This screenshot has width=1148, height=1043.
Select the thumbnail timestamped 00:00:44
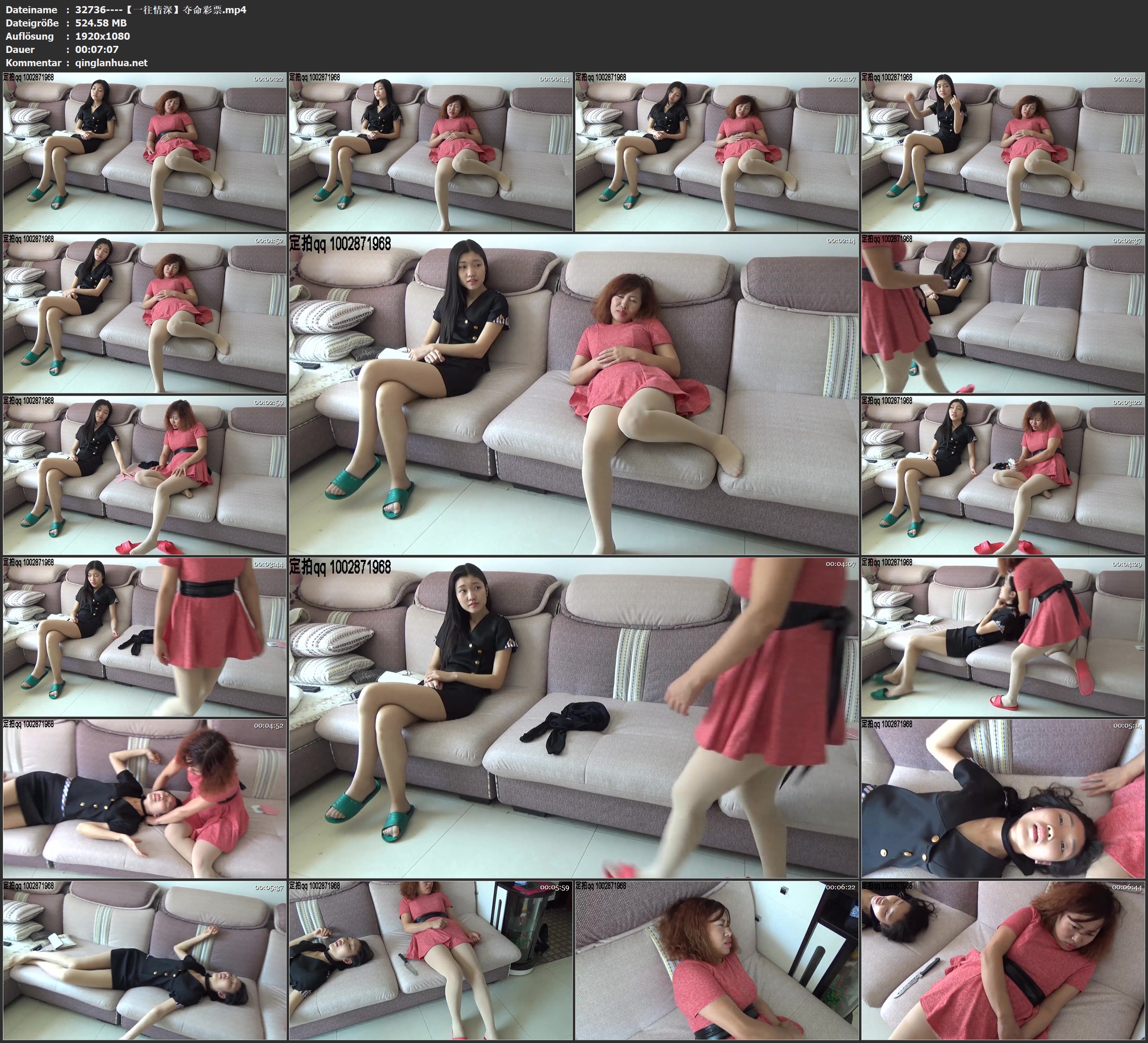(x=430, y=151)
